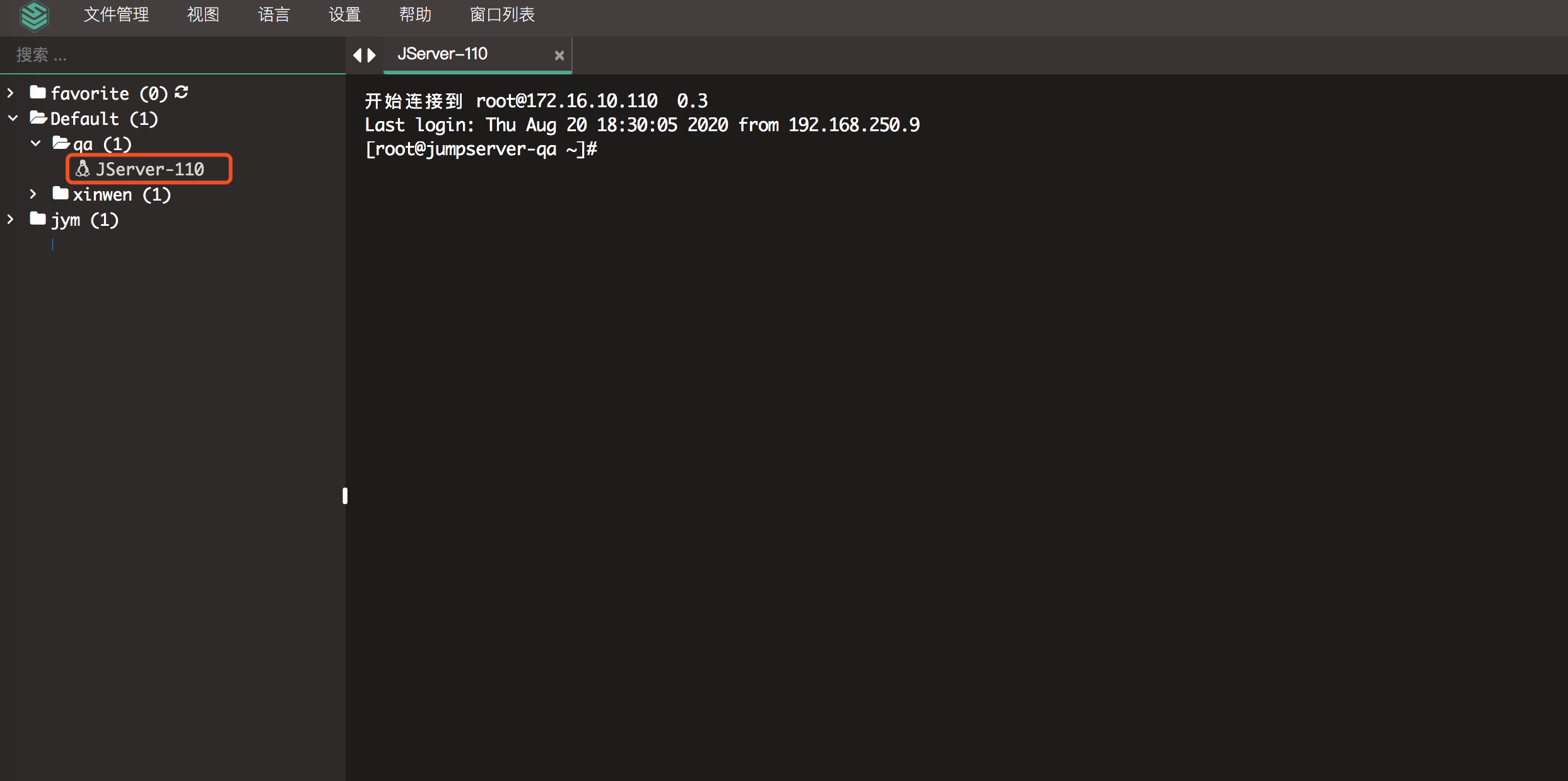Expand the xinwen folder chevron
The width and height of the screenshot is (1568, 781).
pos(33,194)
